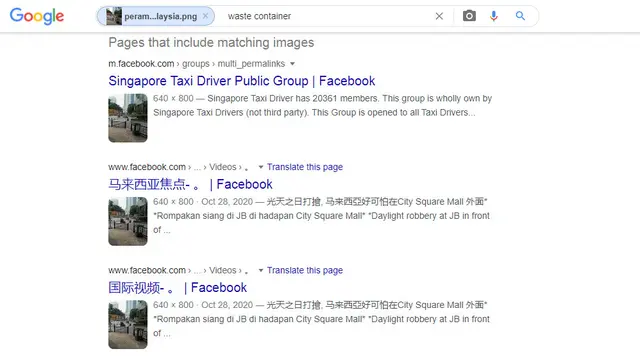This screenshot has width=640, height=360.
Task: Open the '国际视频- 。 | Facebook' result link
Action: coord(178,287)
